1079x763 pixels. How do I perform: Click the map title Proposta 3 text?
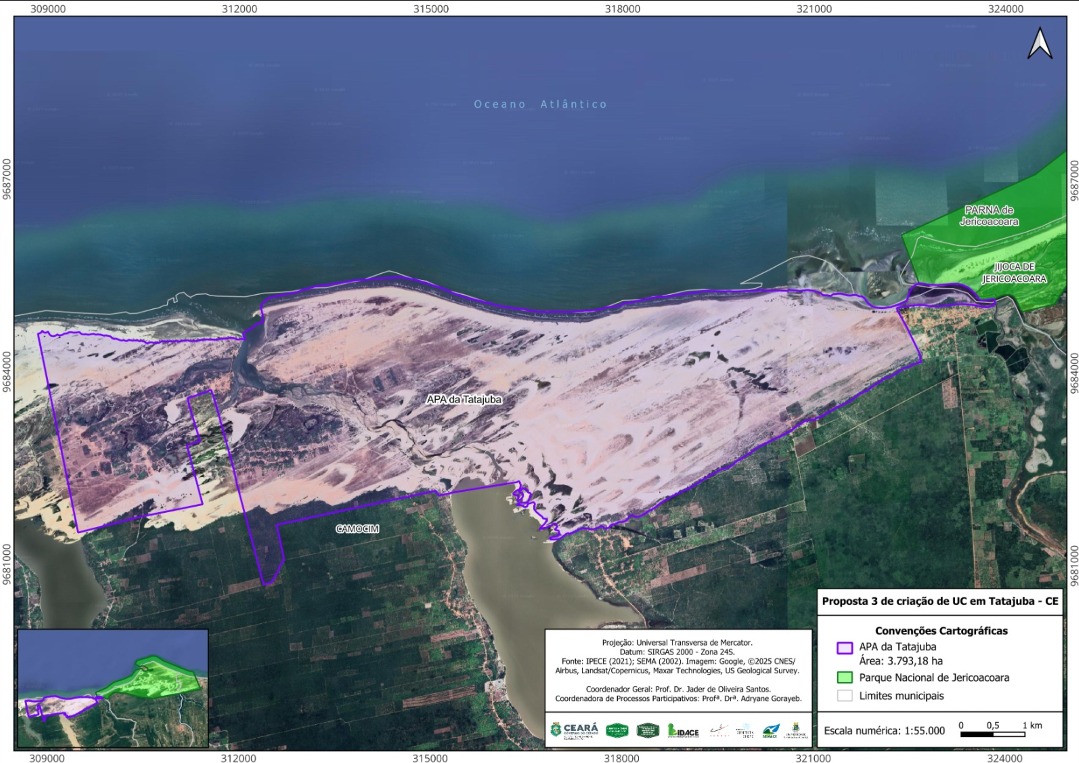(x=939, y=601)
